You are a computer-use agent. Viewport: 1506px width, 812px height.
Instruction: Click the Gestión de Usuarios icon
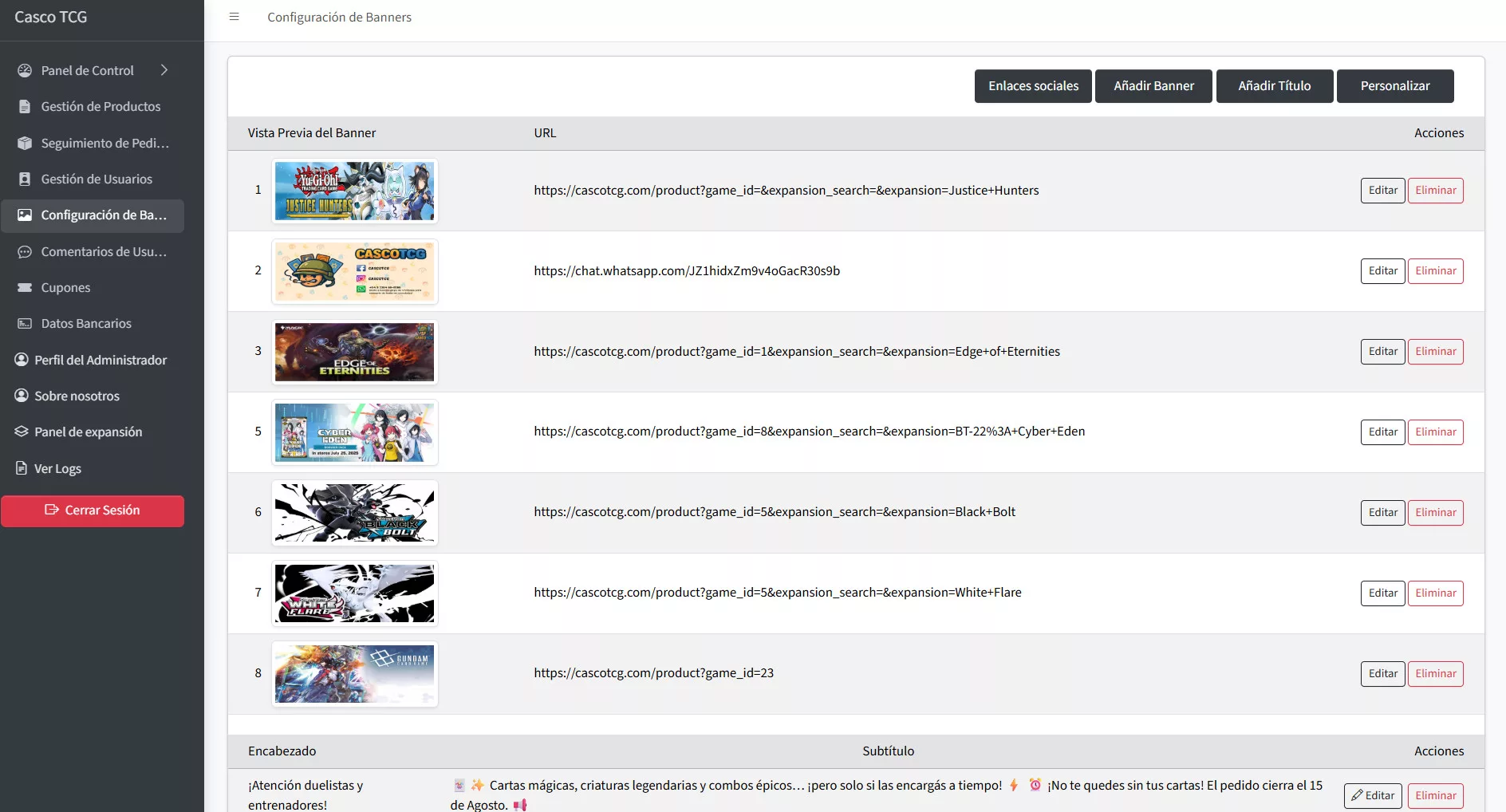click(x=25, y=179)
